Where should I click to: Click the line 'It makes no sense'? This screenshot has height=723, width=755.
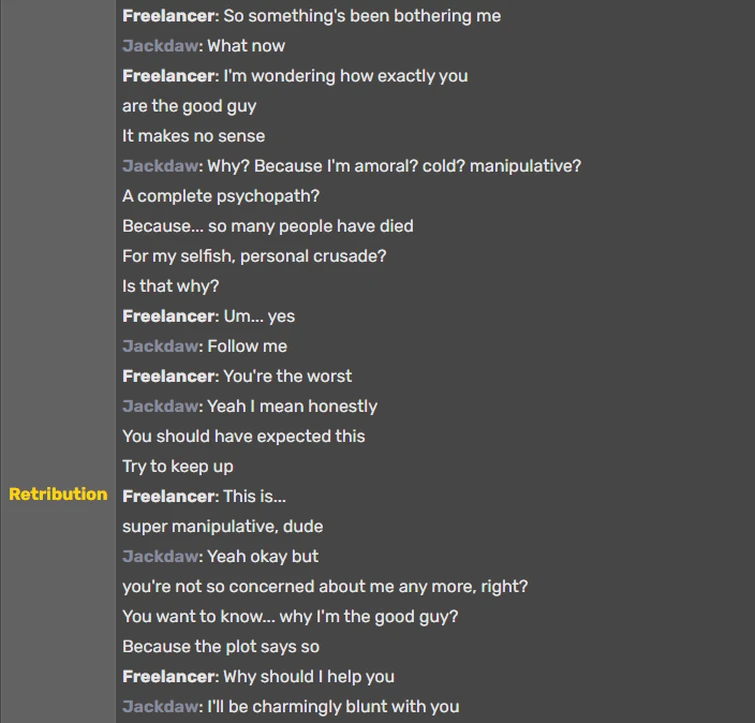coord(194,136)
